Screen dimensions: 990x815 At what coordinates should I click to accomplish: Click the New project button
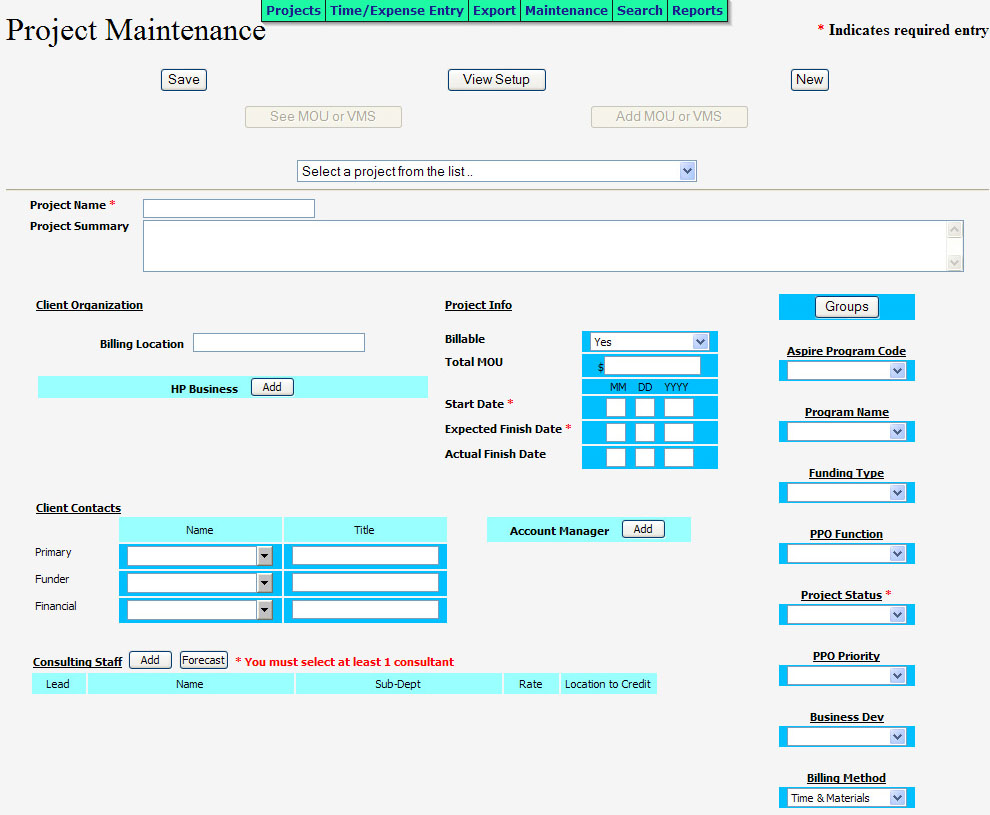click(x=809, y=80)
